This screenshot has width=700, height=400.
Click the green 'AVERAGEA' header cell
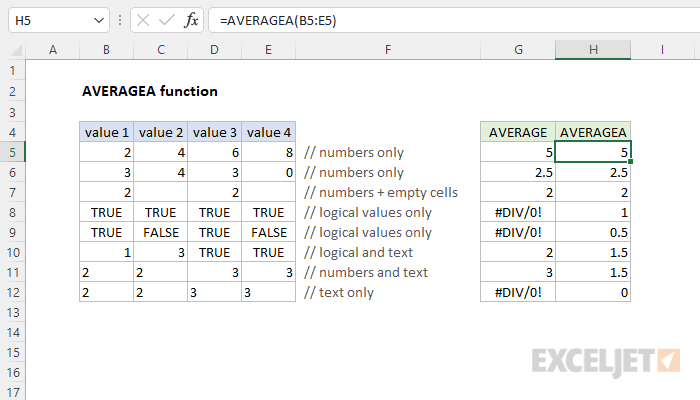pos(593,132)
